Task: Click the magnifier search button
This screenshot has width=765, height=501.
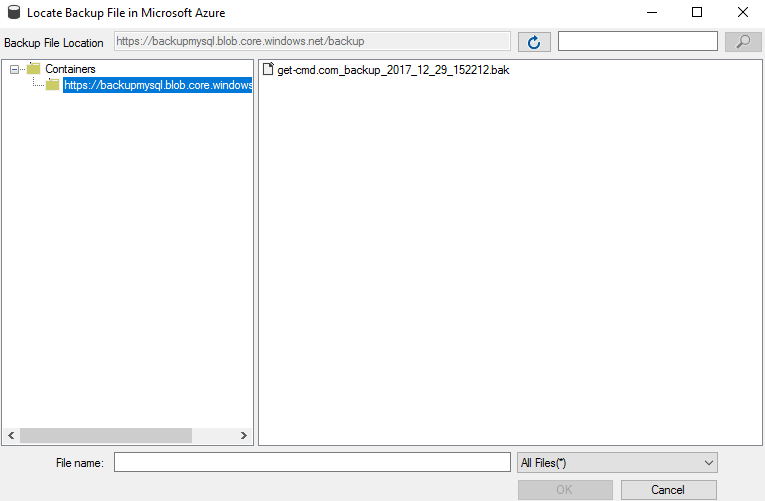Action: coord(743,42)
